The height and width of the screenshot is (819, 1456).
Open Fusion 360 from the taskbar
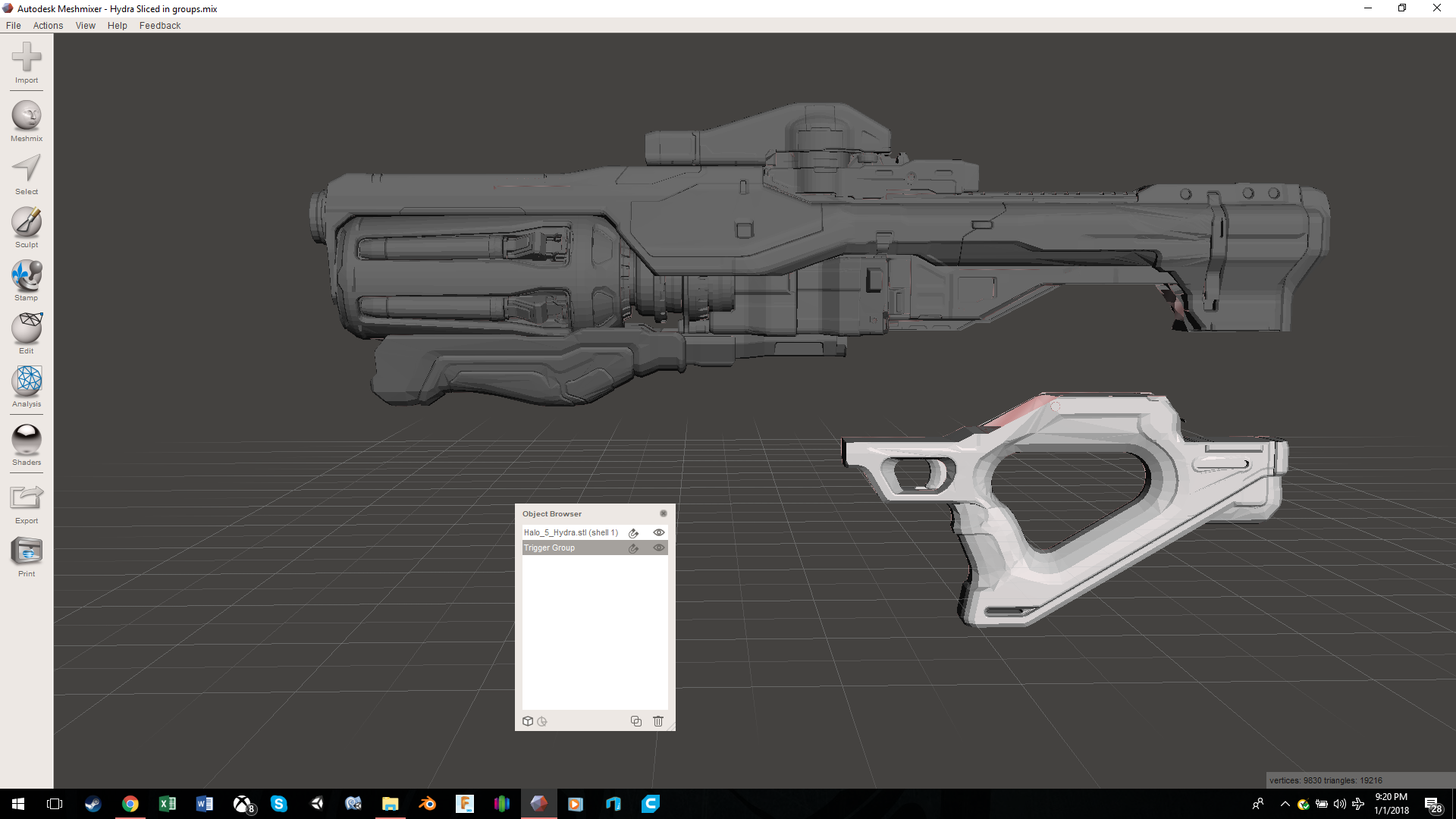coord(465,804)
